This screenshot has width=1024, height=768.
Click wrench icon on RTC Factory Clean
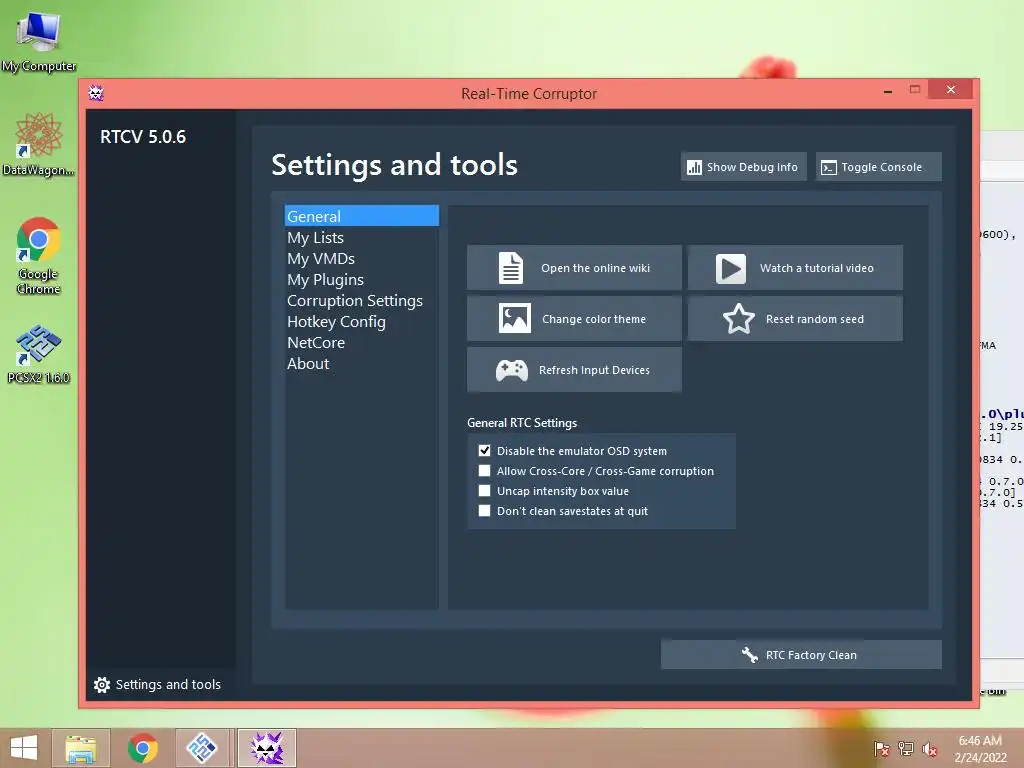tap(750, 654)
